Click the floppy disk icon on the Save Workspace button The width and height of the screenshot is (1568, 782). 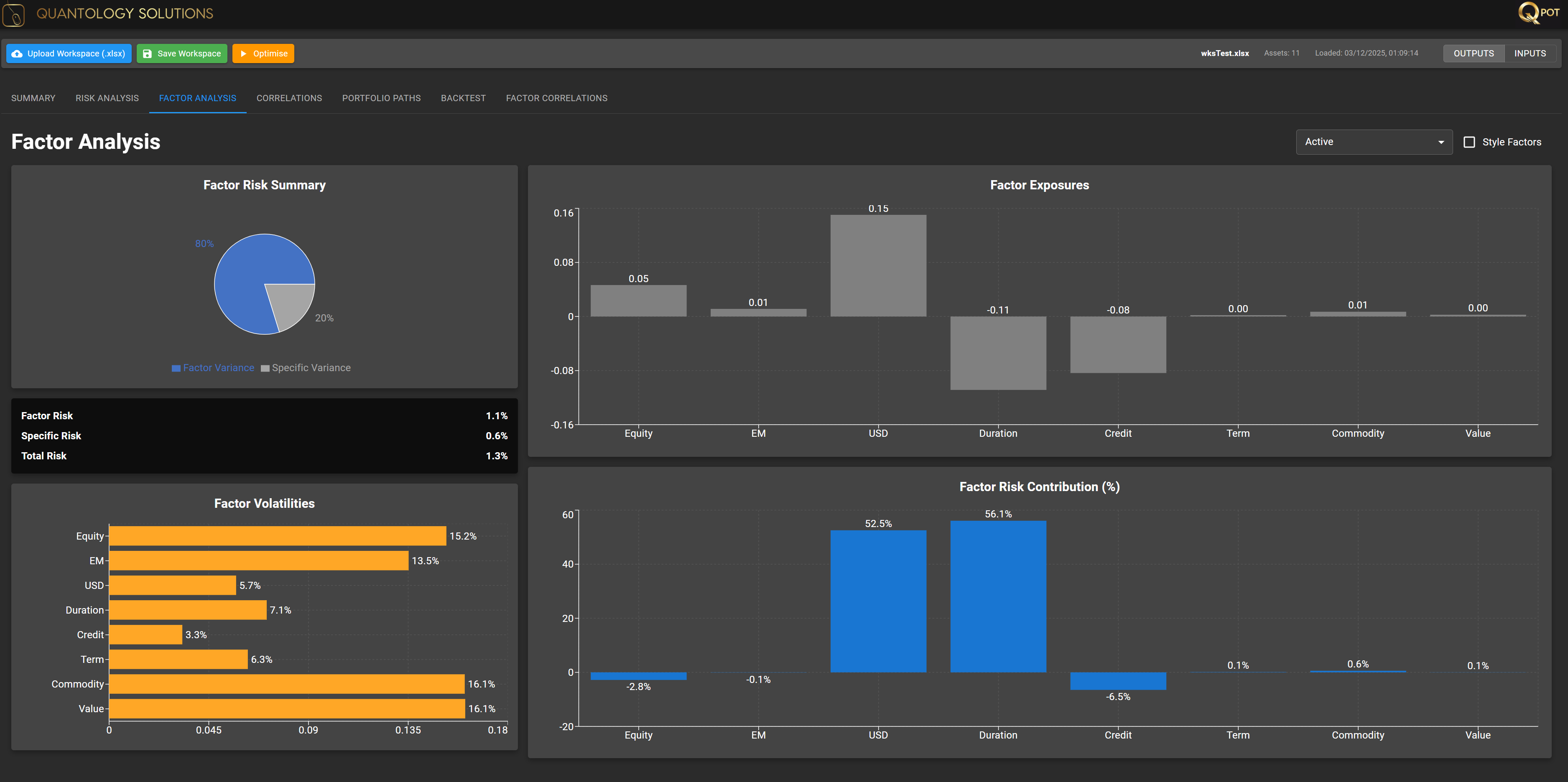click(147, 53)
